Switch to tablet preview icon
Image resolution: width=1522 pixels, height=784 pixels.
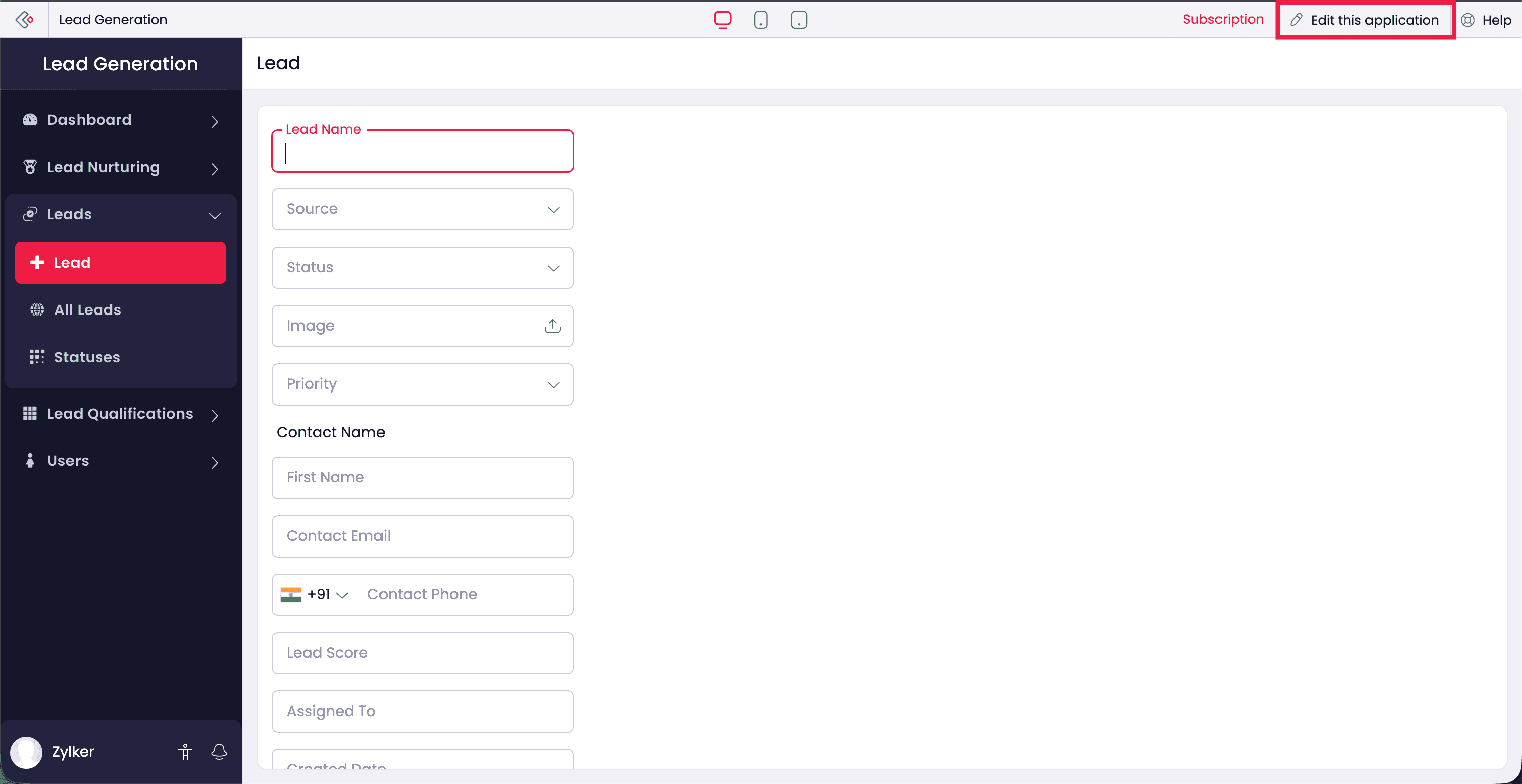799,20
